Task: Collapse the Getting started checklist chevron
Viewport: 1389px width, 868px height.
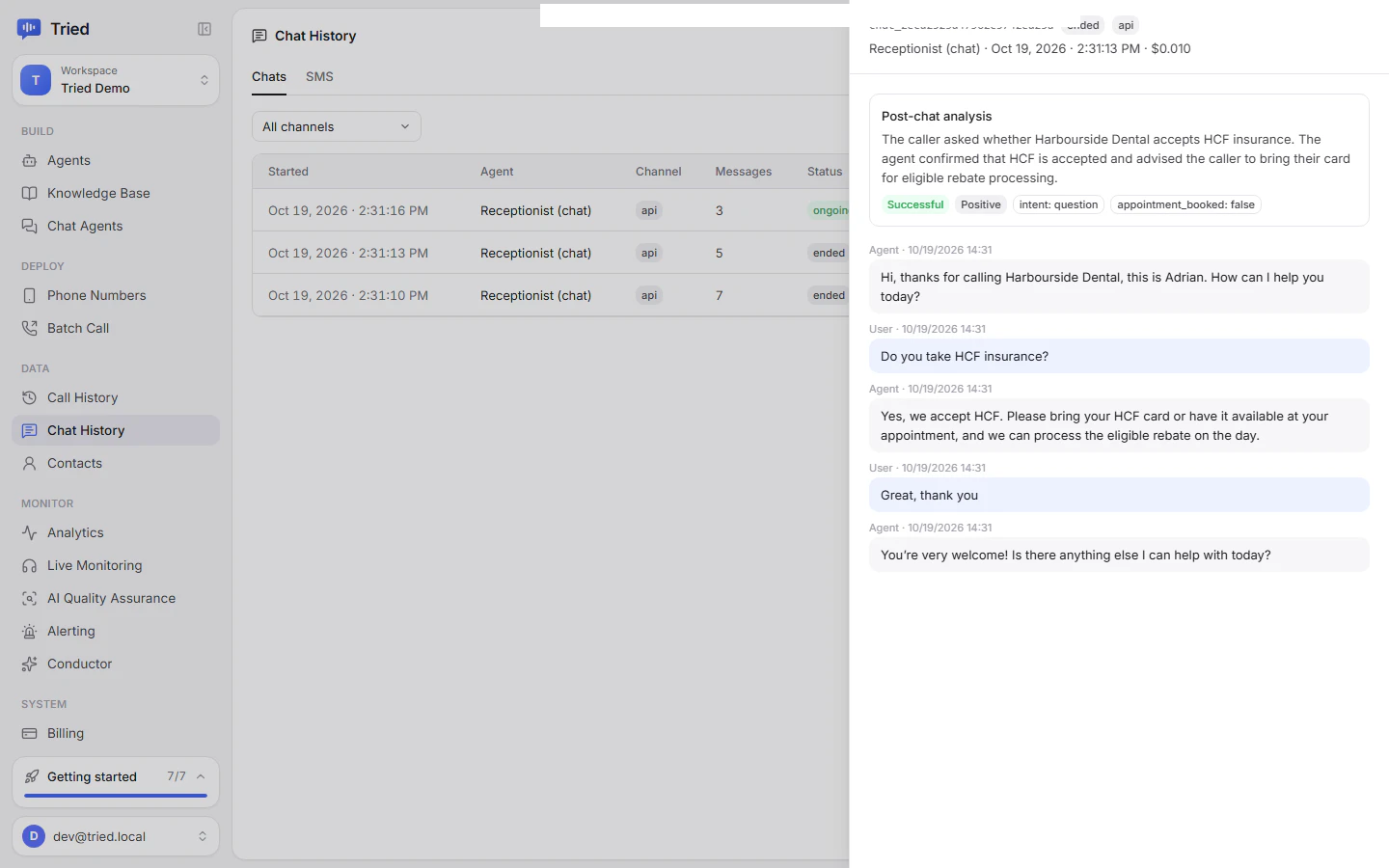Action: pos(201,776)
